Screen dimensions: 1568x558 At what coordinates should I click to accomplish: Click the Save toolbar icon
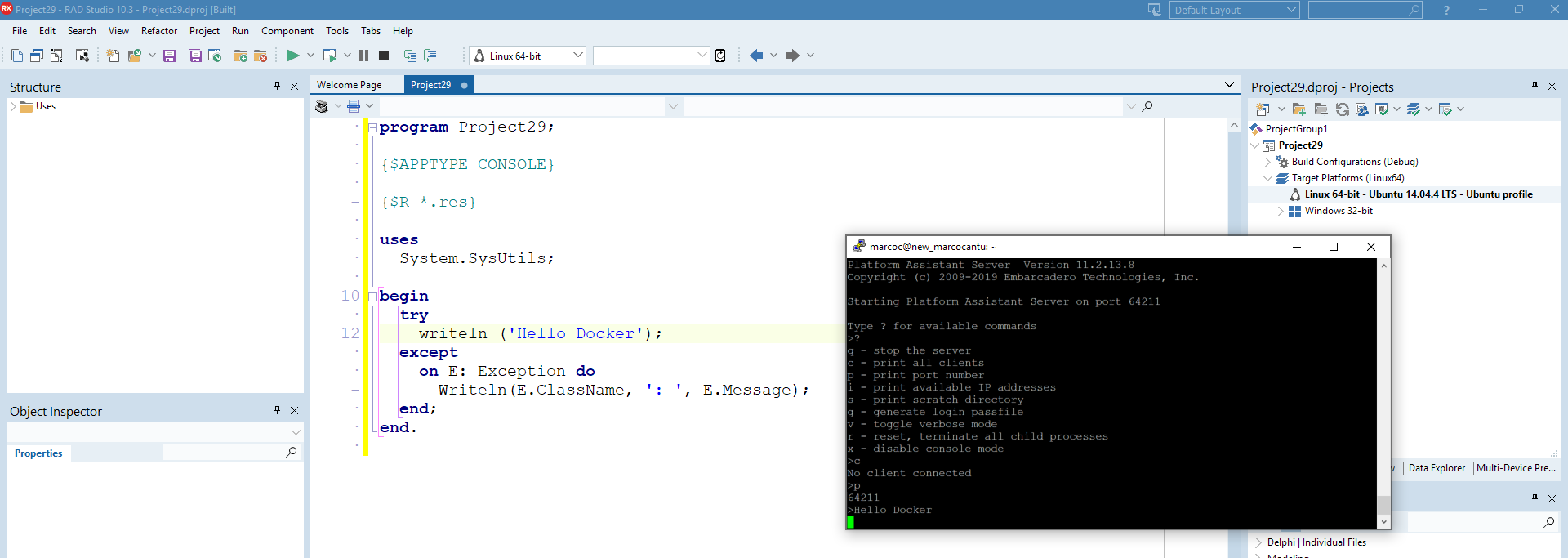tap(170, 56)
